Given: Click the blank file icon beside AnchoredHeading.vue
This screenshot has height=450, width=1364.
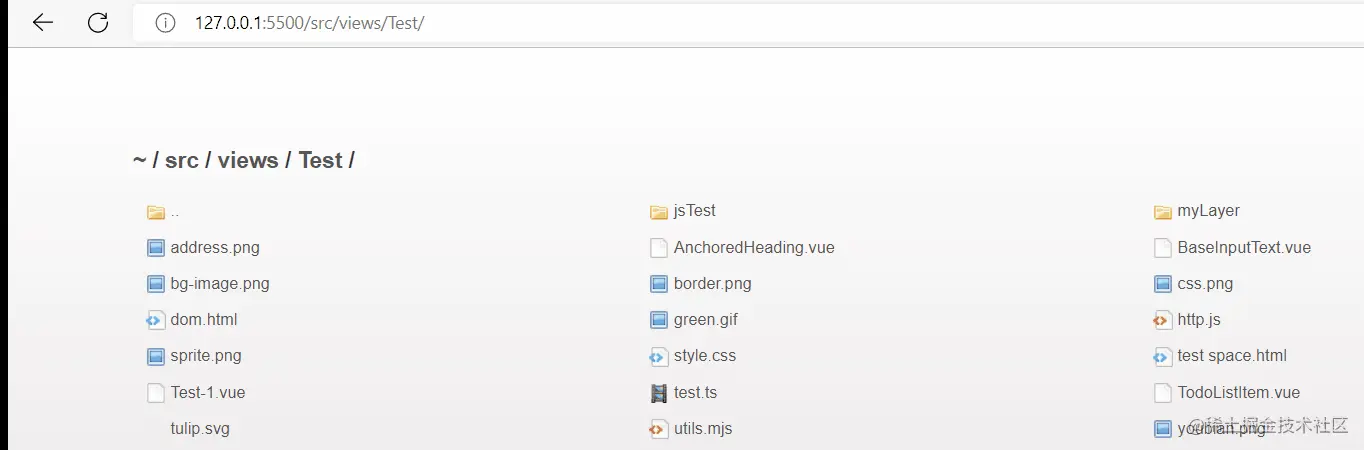Looking at the screenshot, I should point(658,248).
